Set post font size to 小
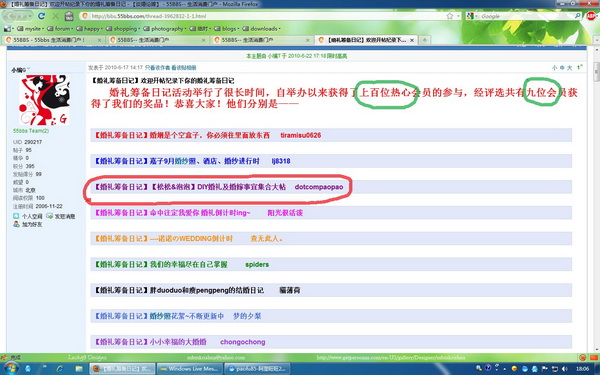 click(x=554, y=68)
